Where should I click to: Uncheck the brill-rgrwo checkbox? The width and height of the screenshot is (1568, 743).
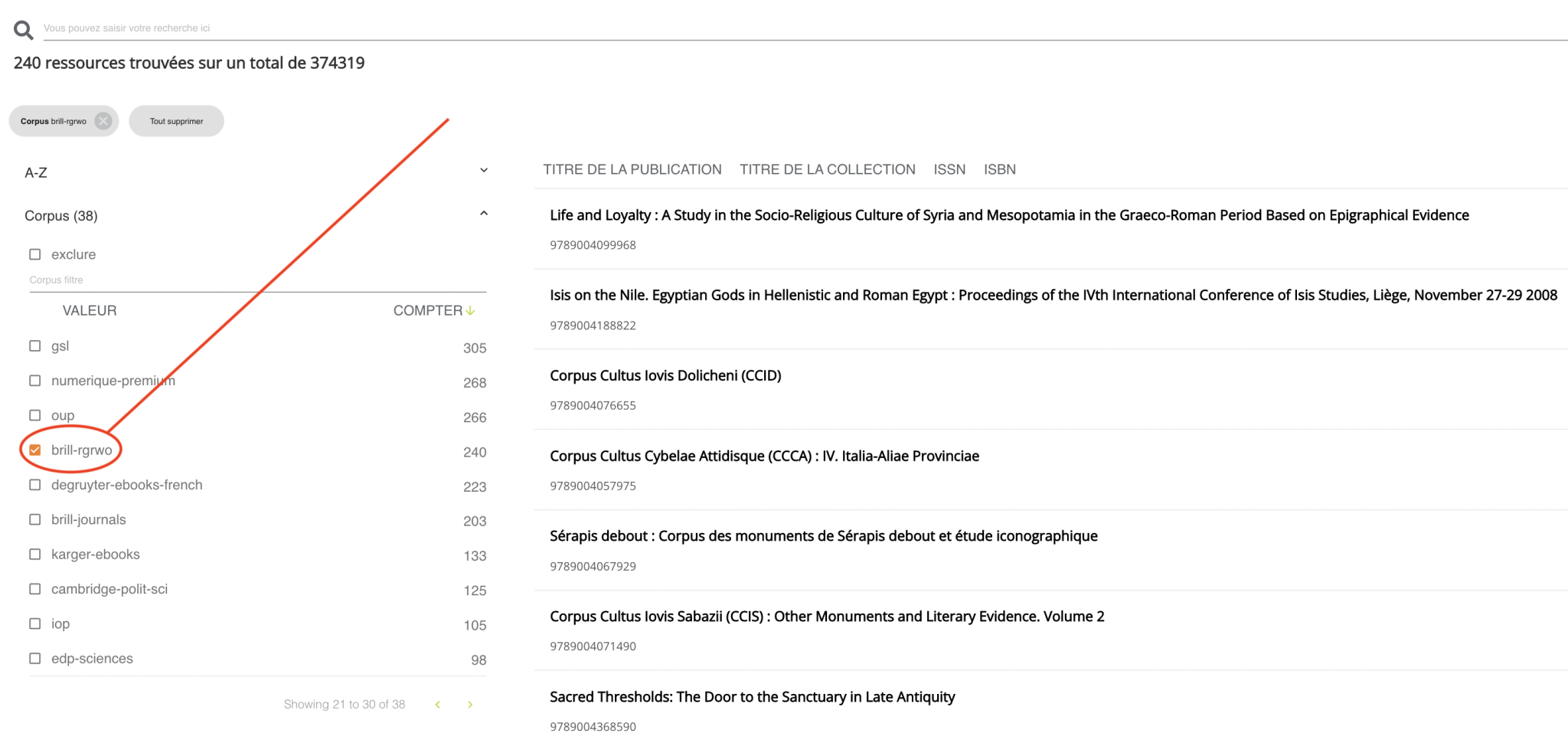(x=35, y=450)
